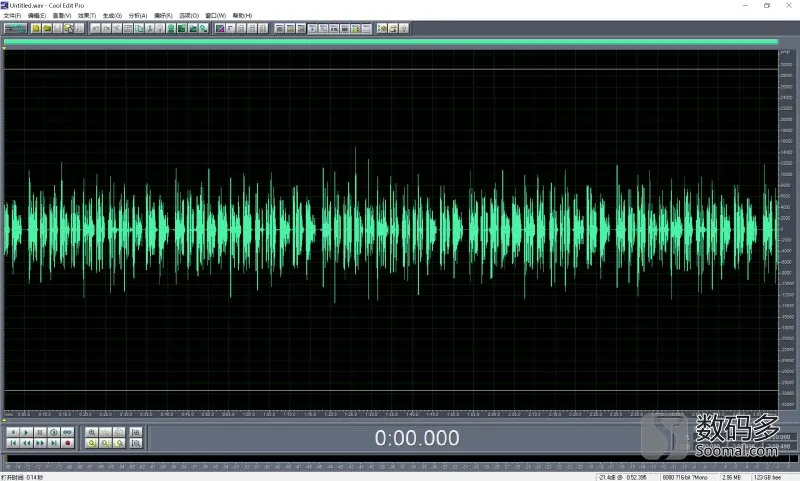Open the 帮助(H) menu
The image size is (800, 481).
(242, 15)
